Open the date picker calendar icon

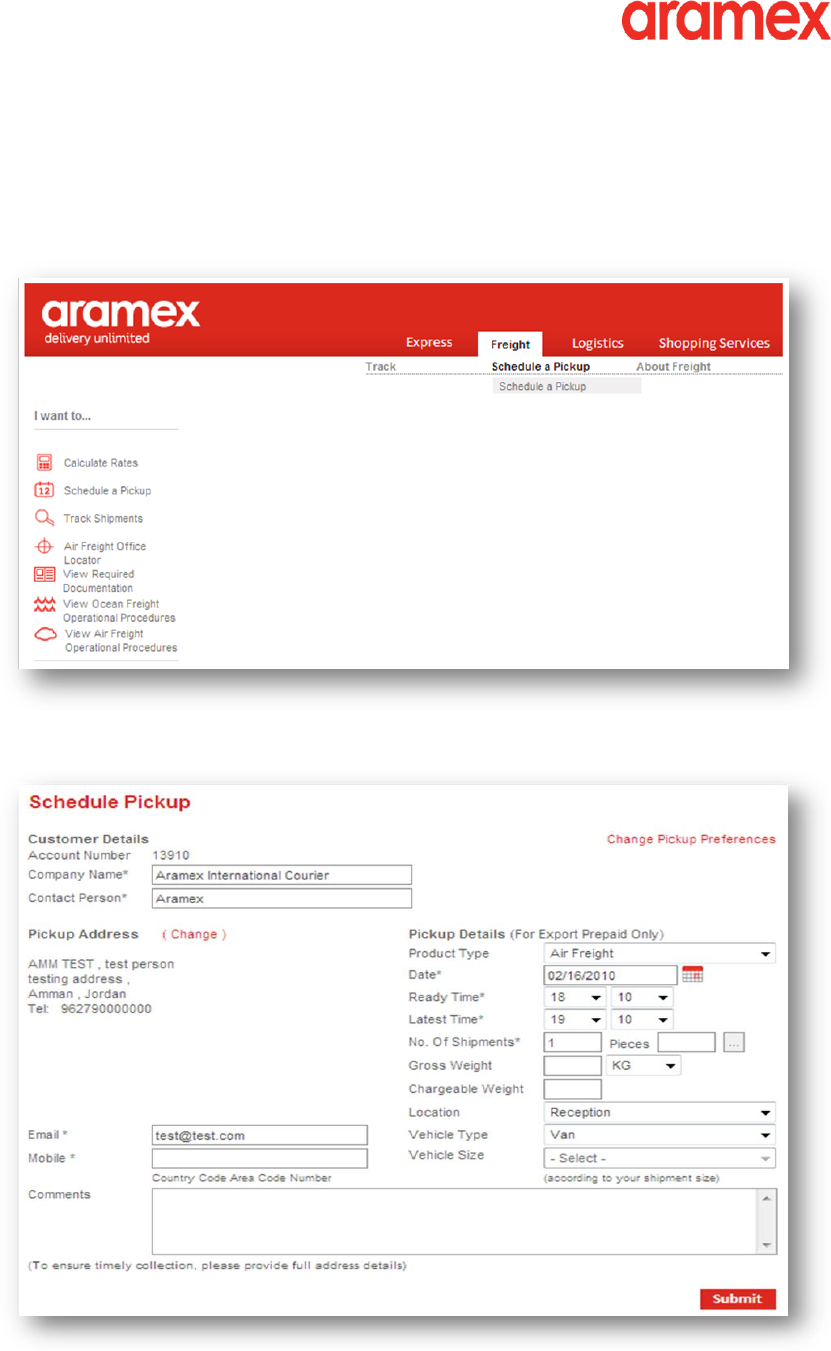coord(693,974)
